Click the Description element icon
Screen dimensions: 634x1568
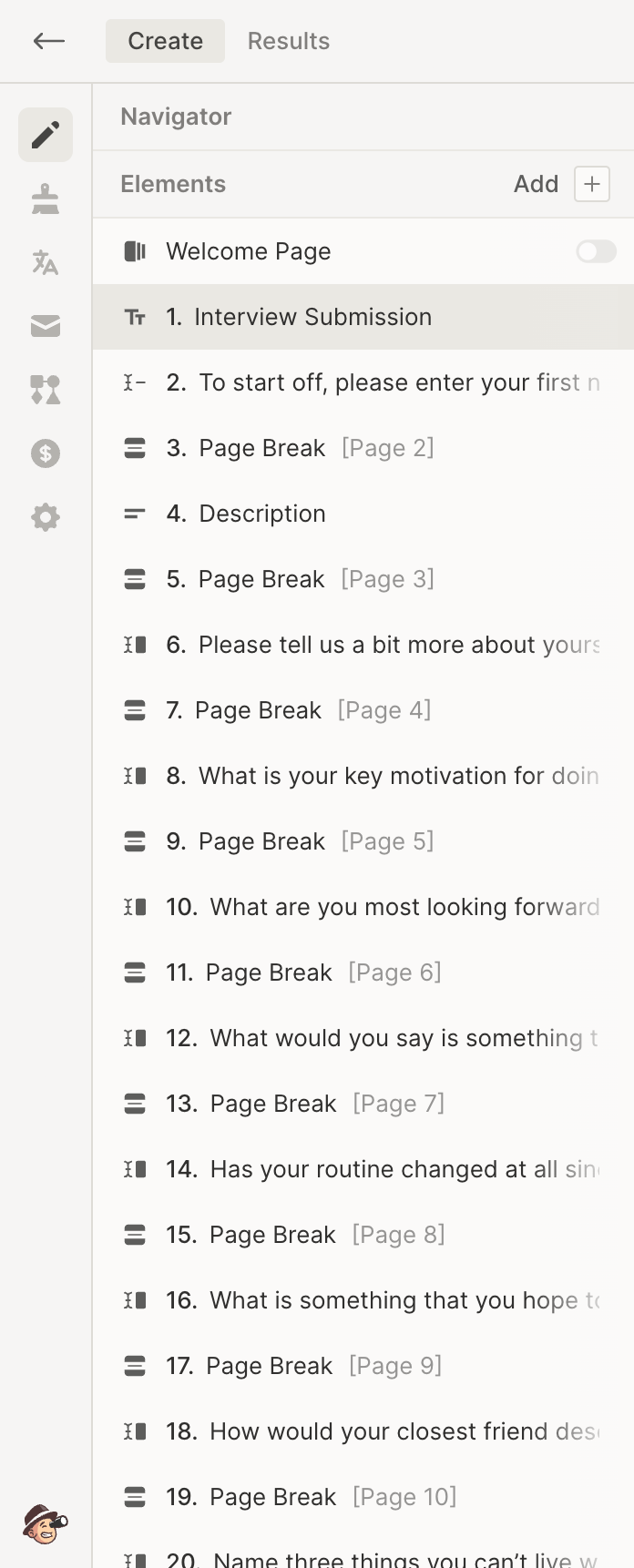pyautogui.click(x=134, y=513)
